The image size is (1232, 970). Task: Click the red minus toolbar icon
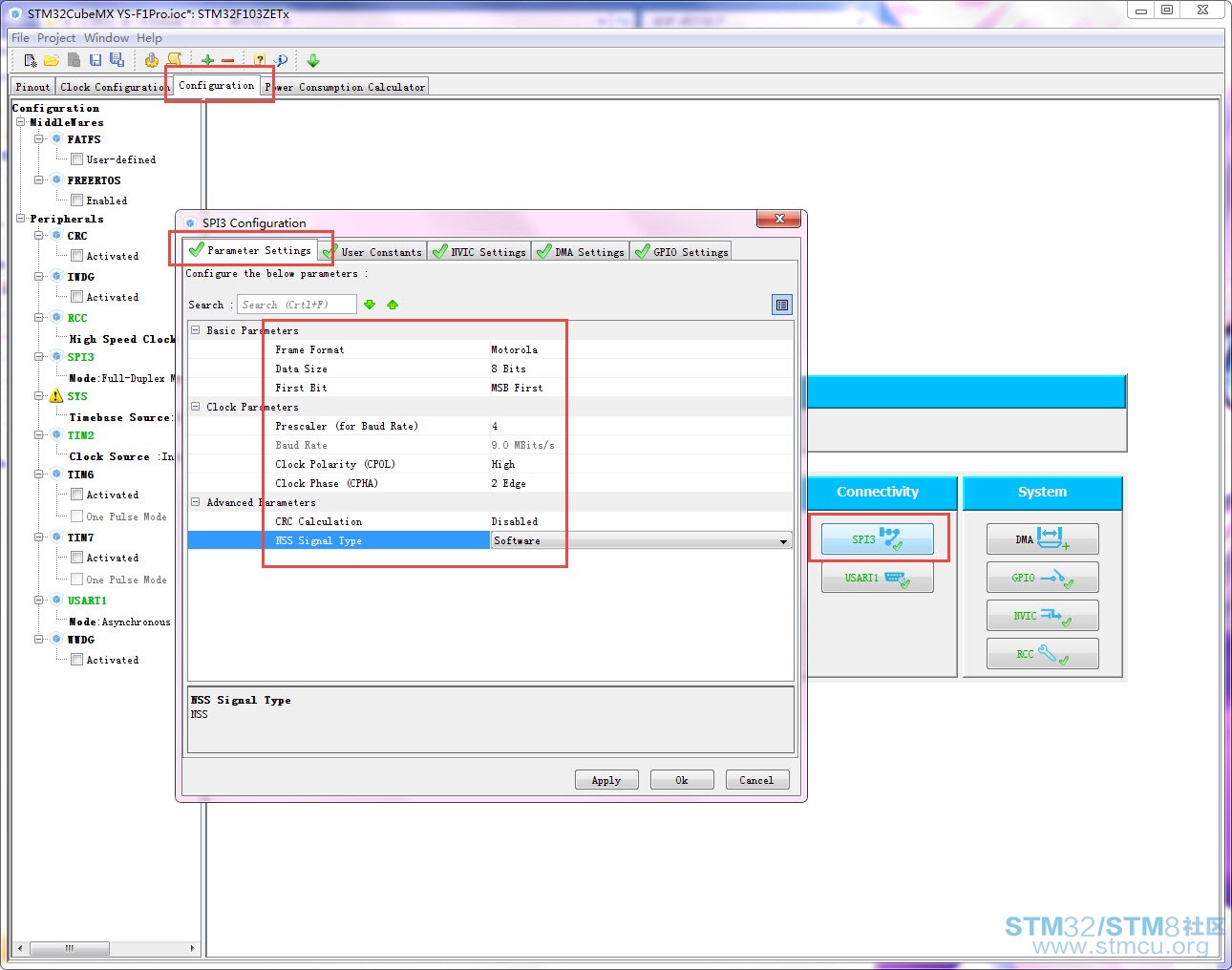click(227, 60)
